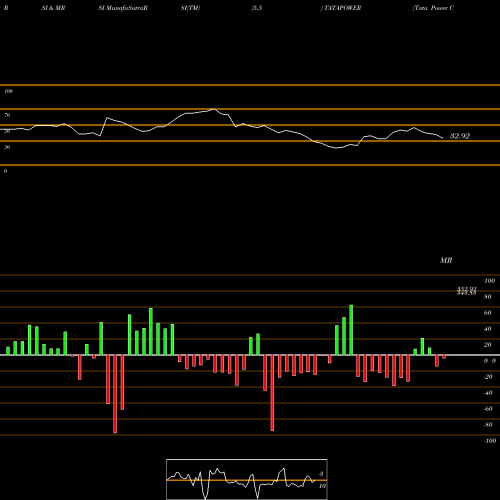The image size is (500, 500).
Task: Click the MR axis label 40
Action: 488,329
